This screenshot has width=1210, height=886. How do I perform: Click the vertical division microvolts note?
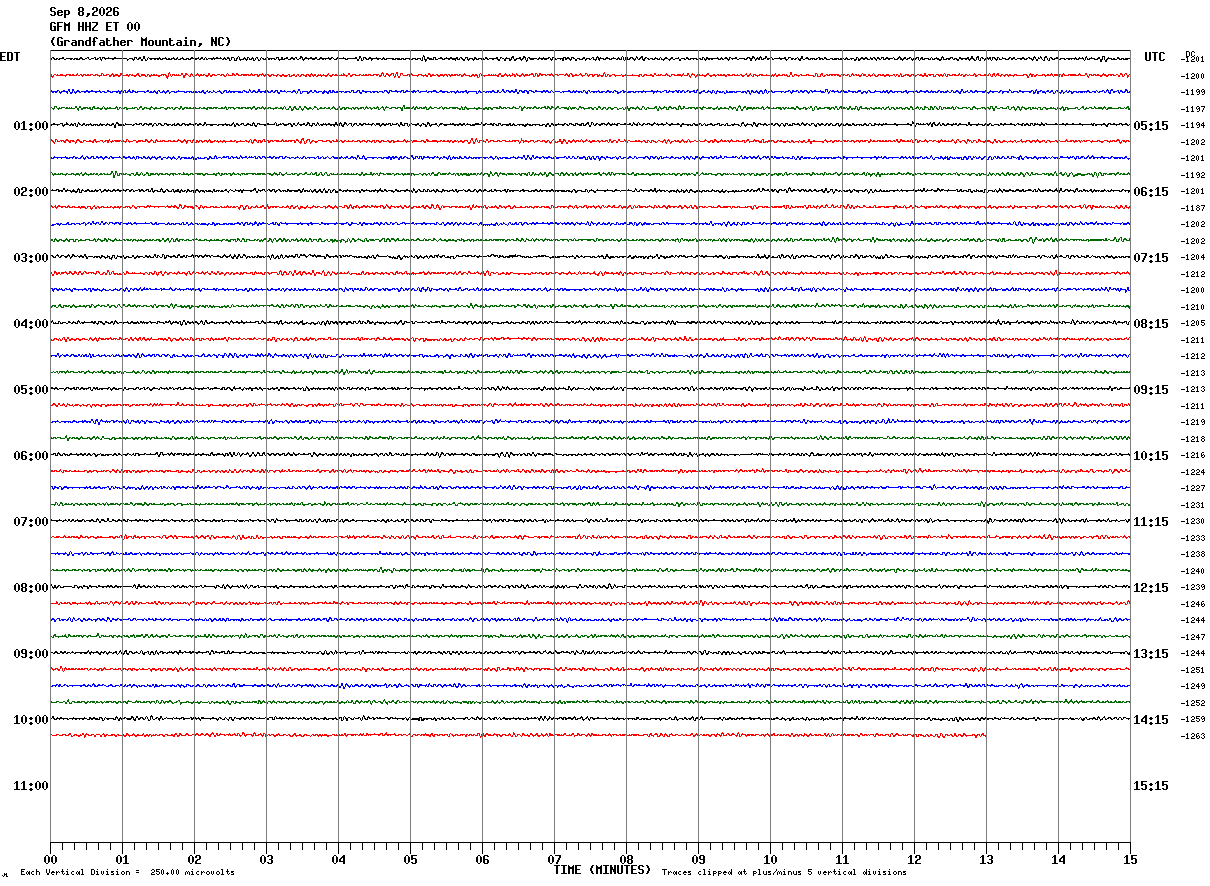(x=127, y=873)
